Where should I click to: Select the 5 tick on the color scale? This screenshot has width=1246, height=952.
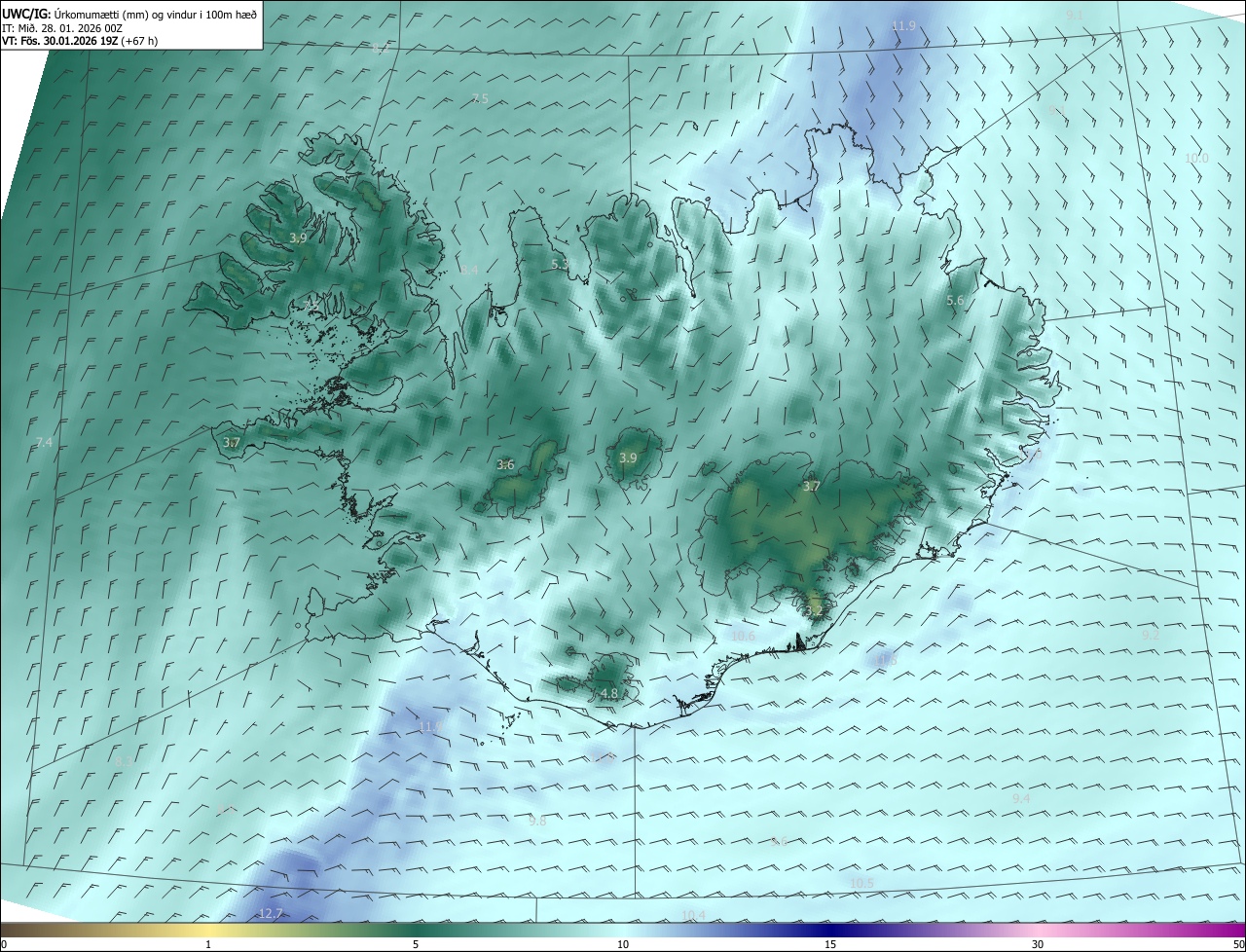pos(416,945)
